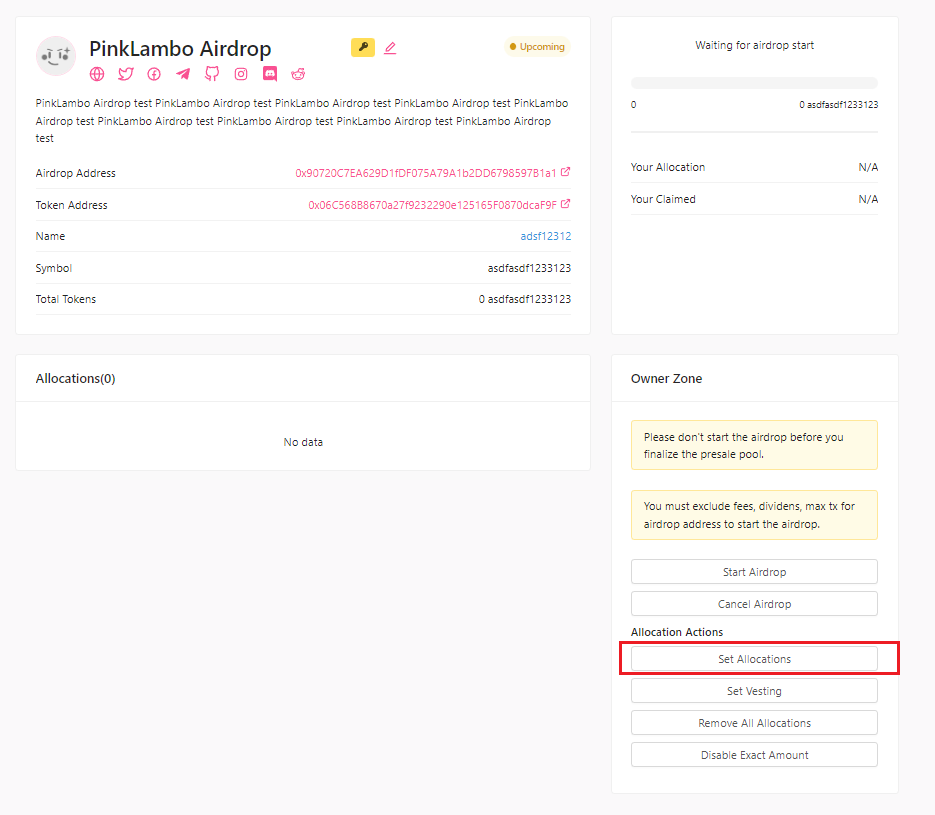This screenshot has height=815, width=935.
Task: Open the Facebook social icon
Action: tap(154, 74)
